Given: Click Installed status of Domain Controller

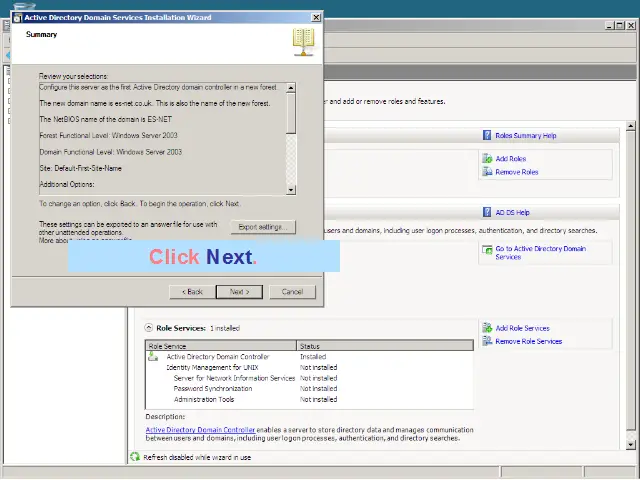Looking at the screenshot, I should coord(313,357).
